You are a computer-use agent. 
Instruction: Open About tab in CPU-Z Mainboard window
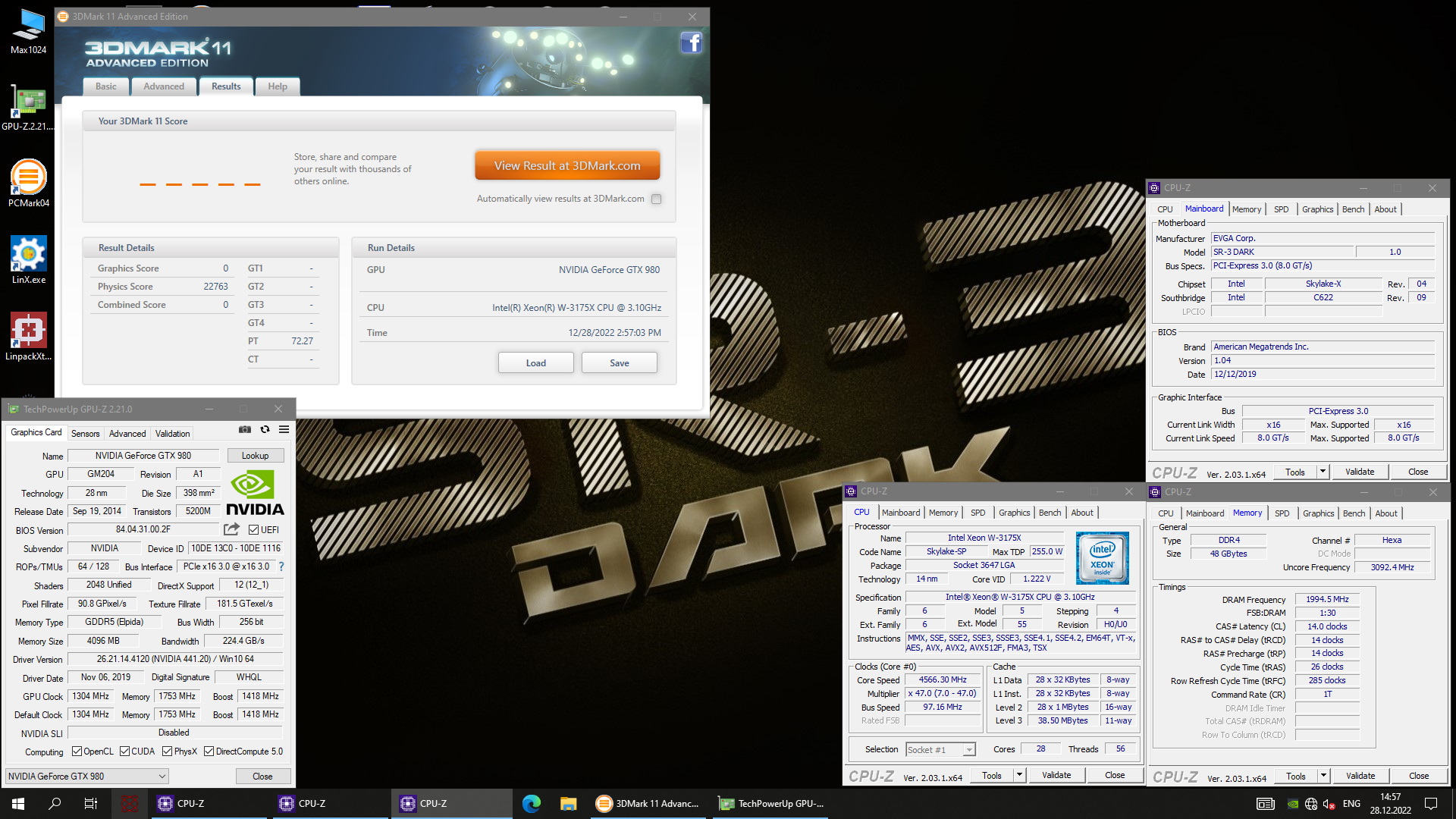(x=1385, y=209)
